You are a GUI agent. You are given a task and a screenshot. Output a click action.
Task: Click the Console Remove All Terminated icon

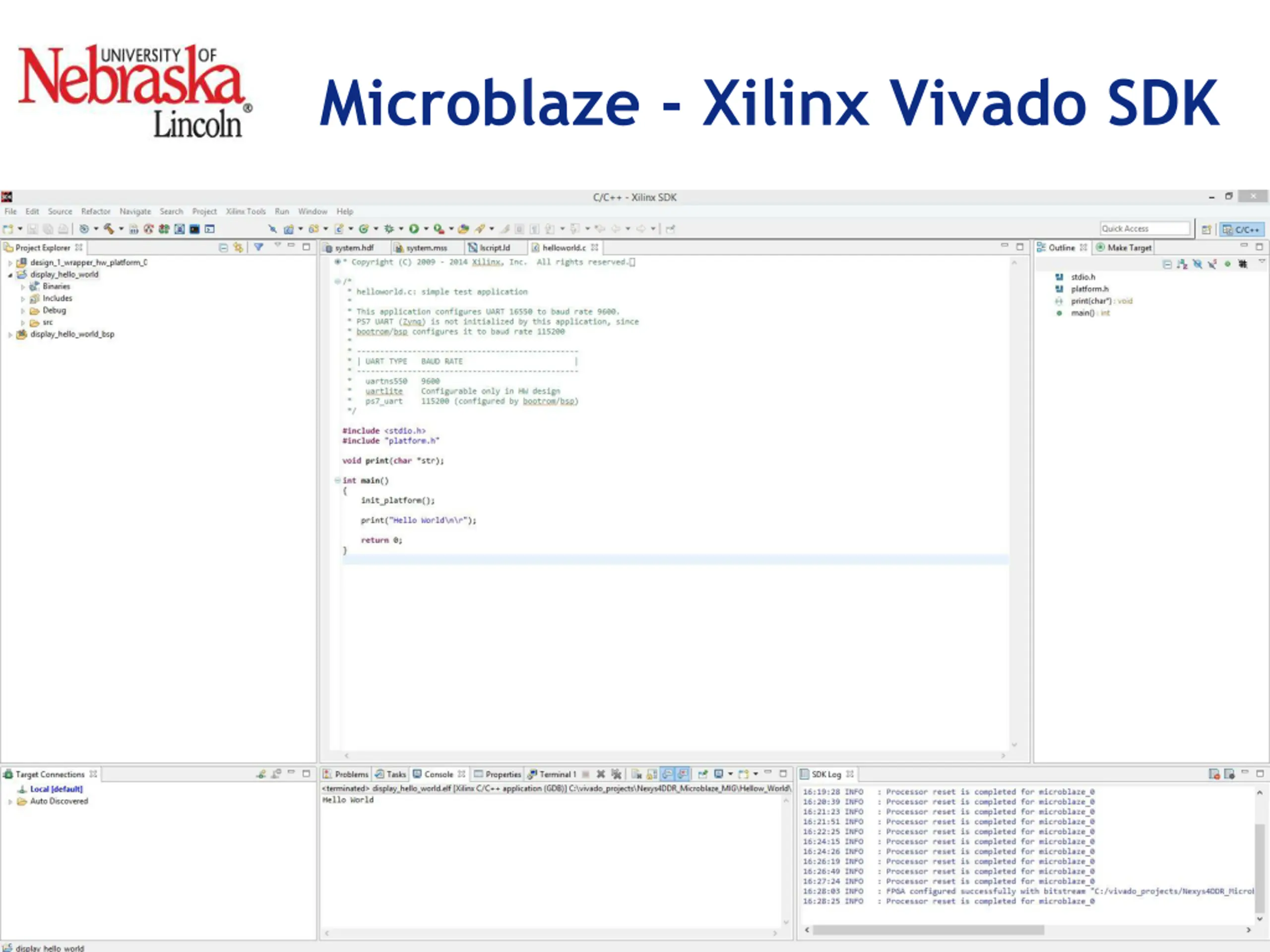click(616, 774)
